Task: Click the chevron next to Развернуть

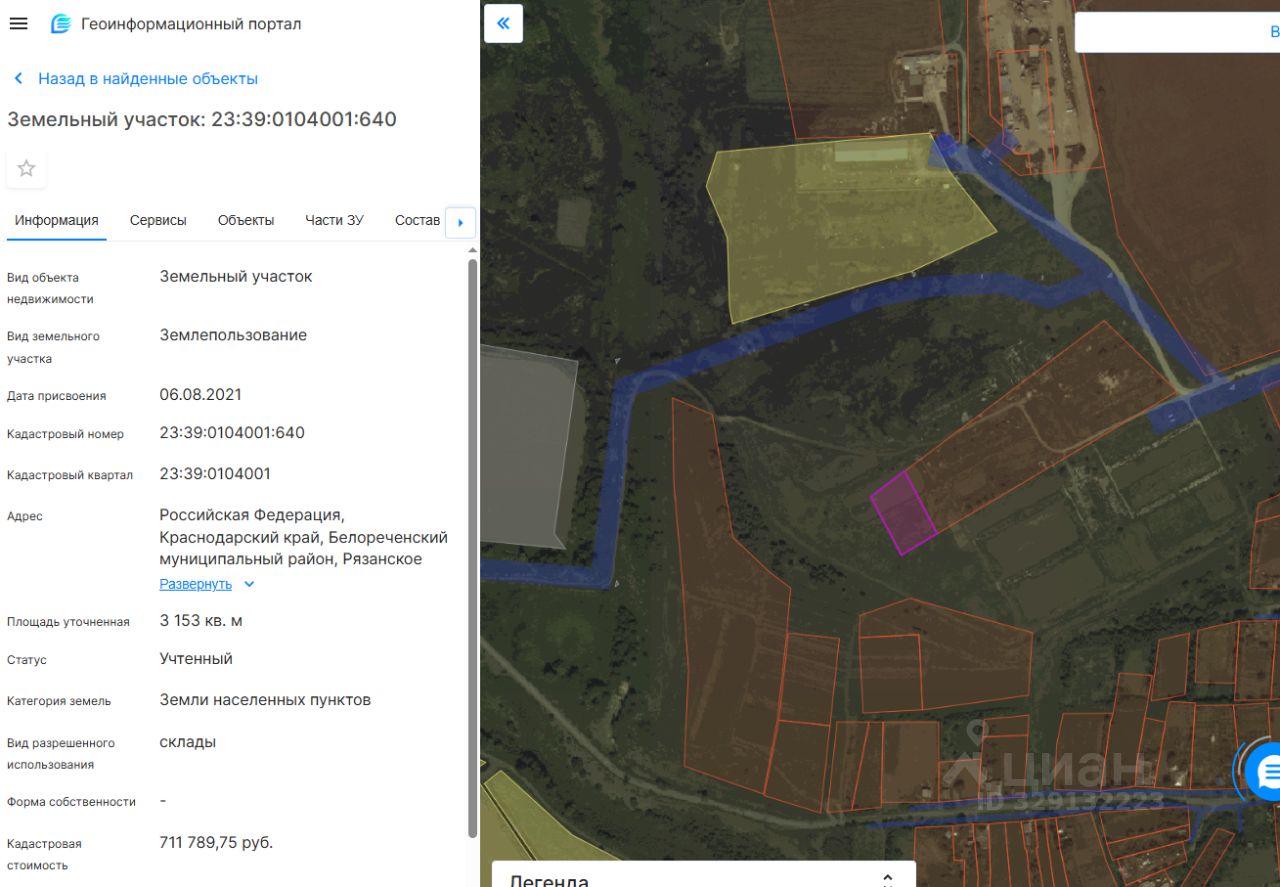Action: (x=249, y=584)
